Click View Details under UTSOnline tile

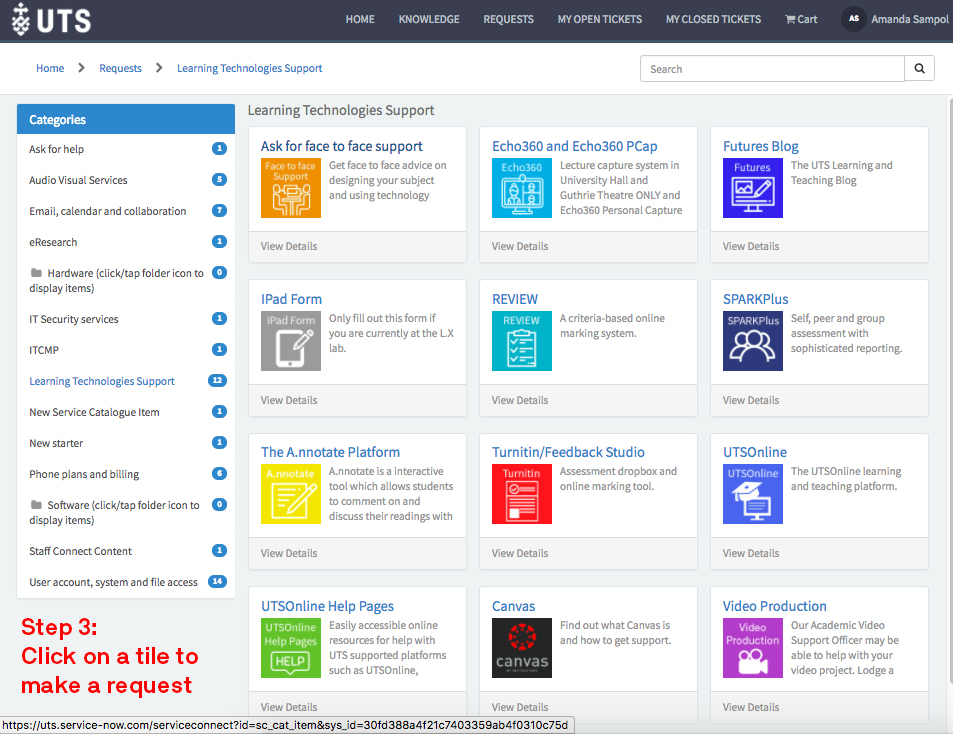tap(751, 554)
